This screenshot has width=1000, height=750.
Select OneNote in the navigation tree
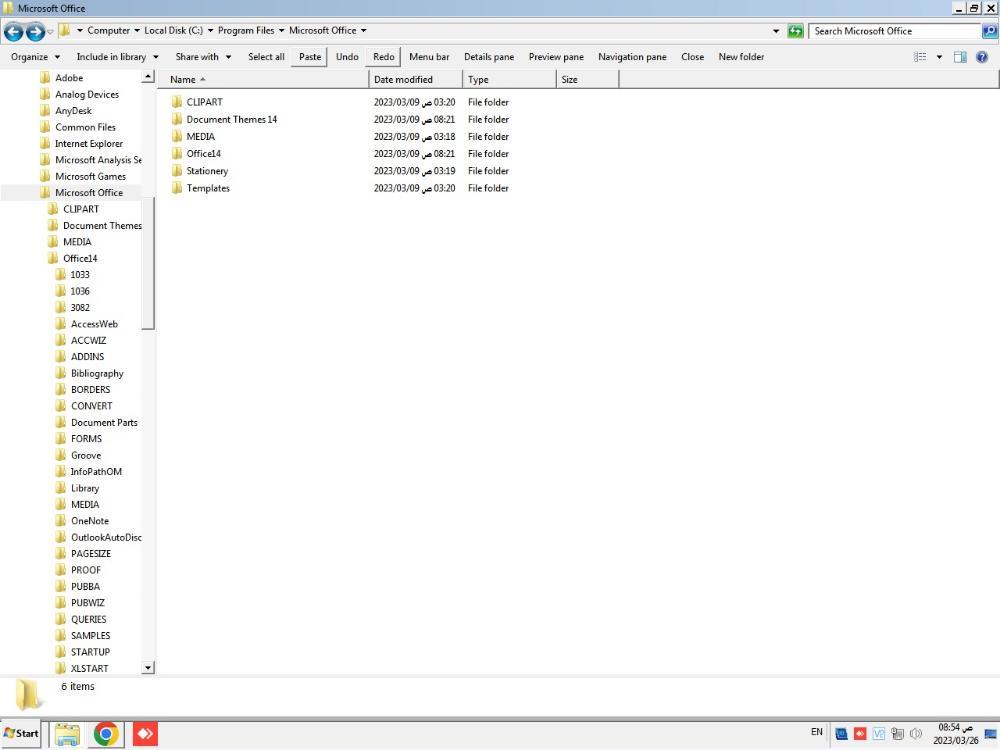pyautogui.click(x=90, y=521)
